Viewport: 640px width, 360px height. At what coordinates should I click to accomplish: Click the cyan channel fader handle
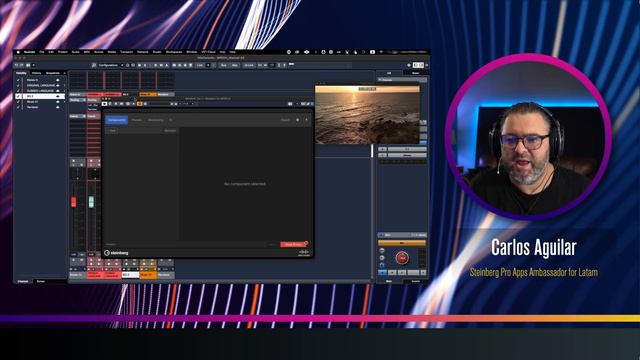point(91,202)
